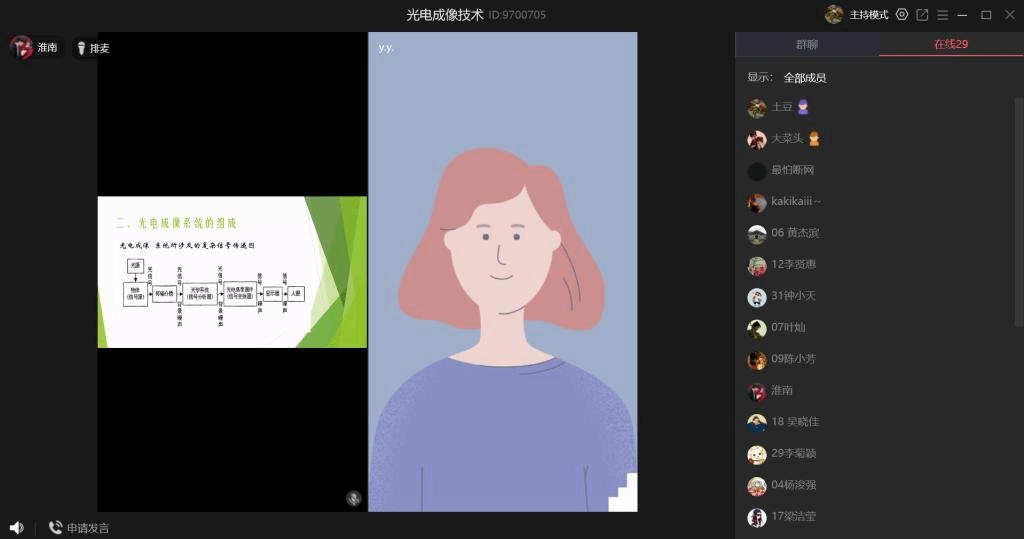Image resolution: width=1024 pixels, height=539 pixels.
Task: Toggle the speaker volume icon
Action: click(16, 527)
